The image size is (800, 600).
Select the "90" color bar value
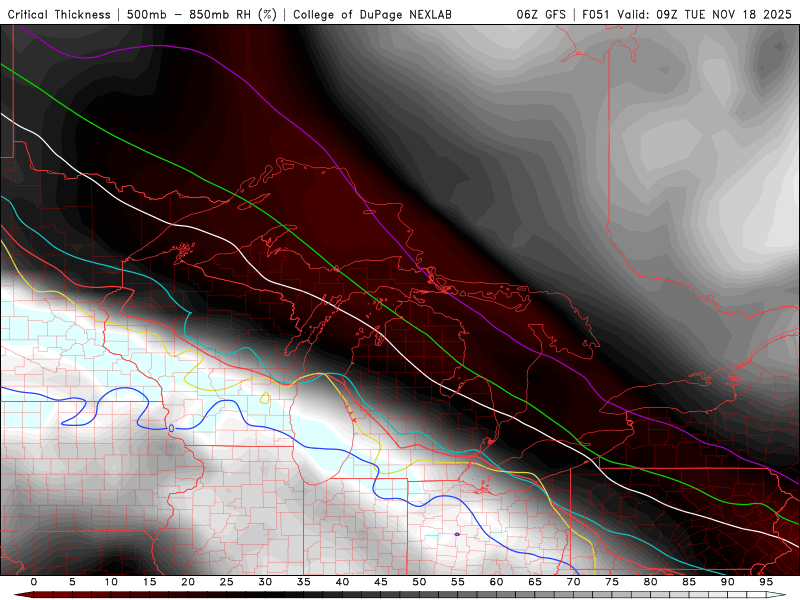[727, 582]
